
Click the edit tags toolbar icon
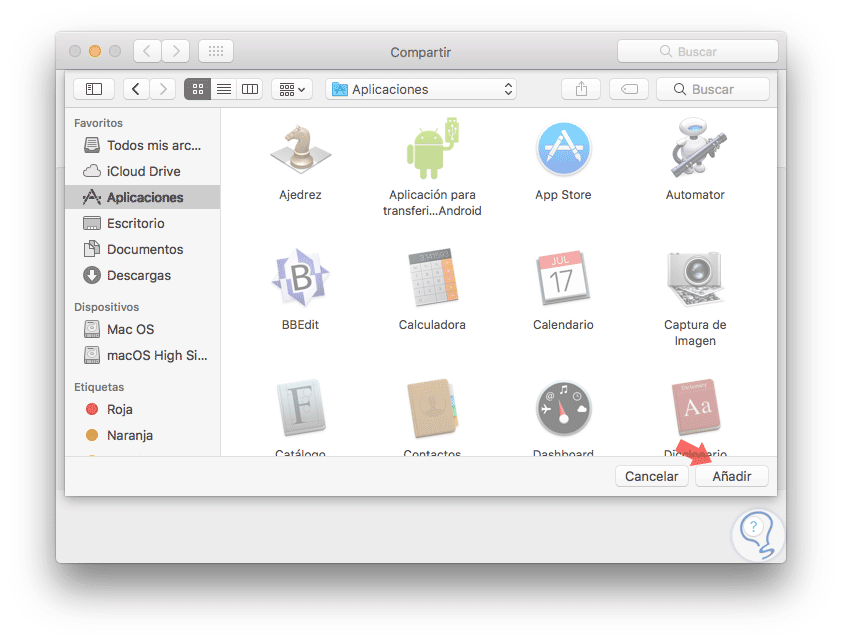(x=629, y=89)
